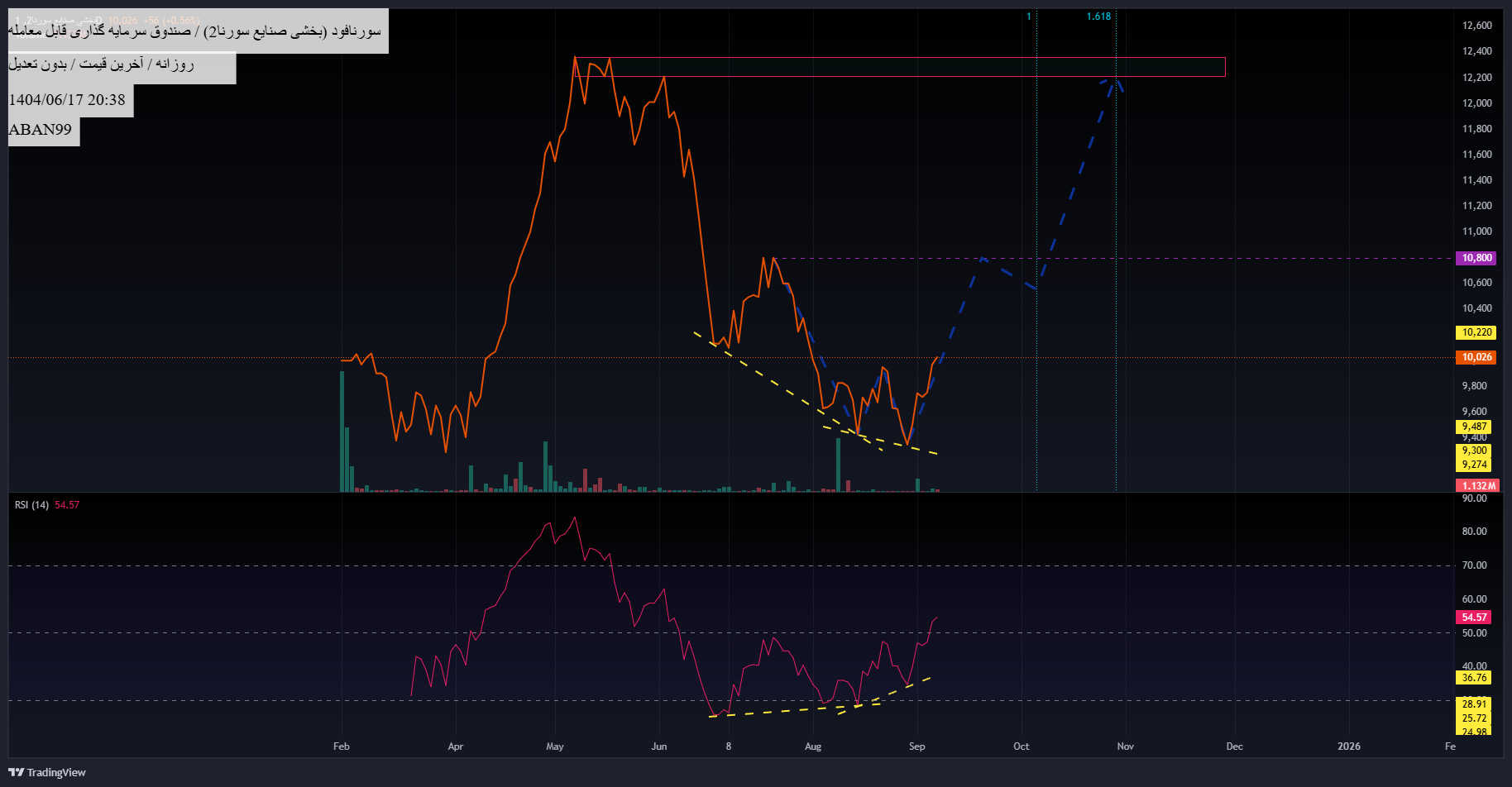Viewport: 1512px width, 787px height.
Task: Click 12,200 on the price axis
Action: click(x=1476, y=78)
